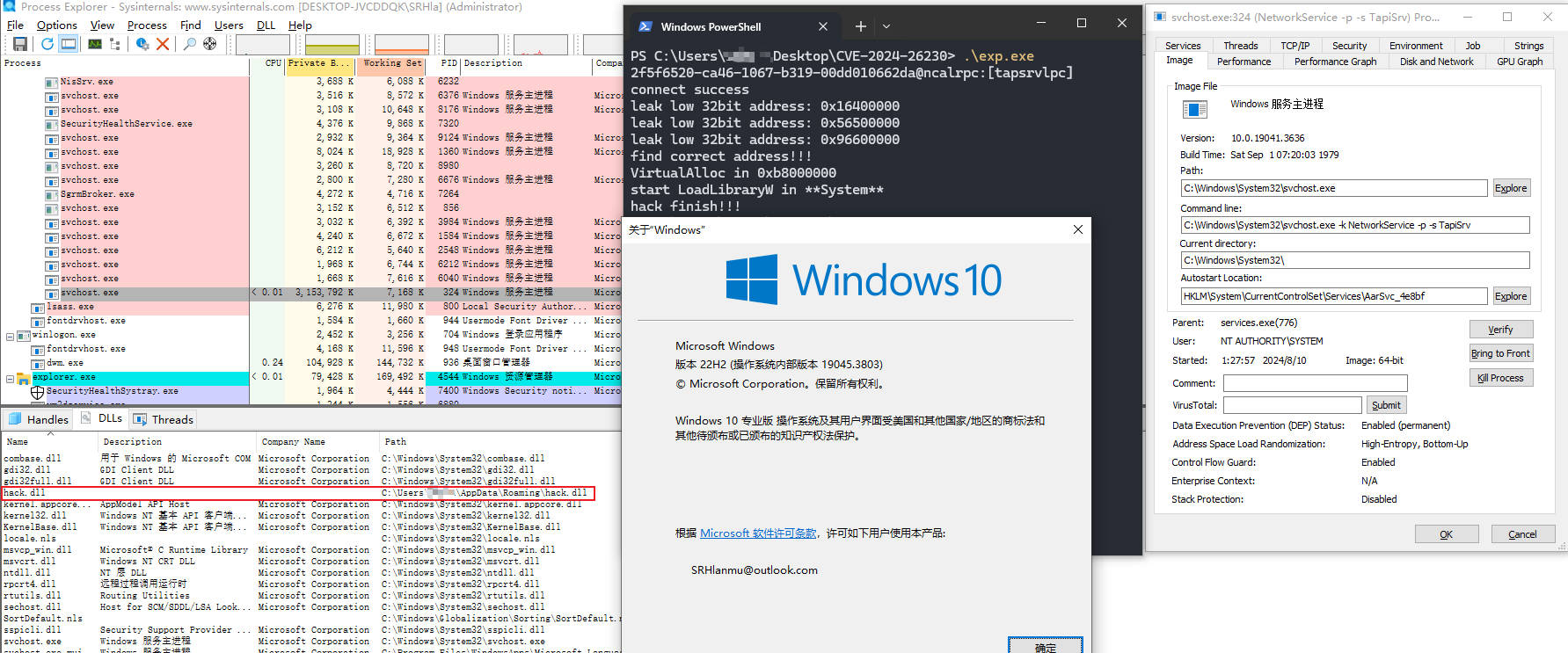Click the orange physical memory mini graph
1568x653 pixels.
[402, 45]
